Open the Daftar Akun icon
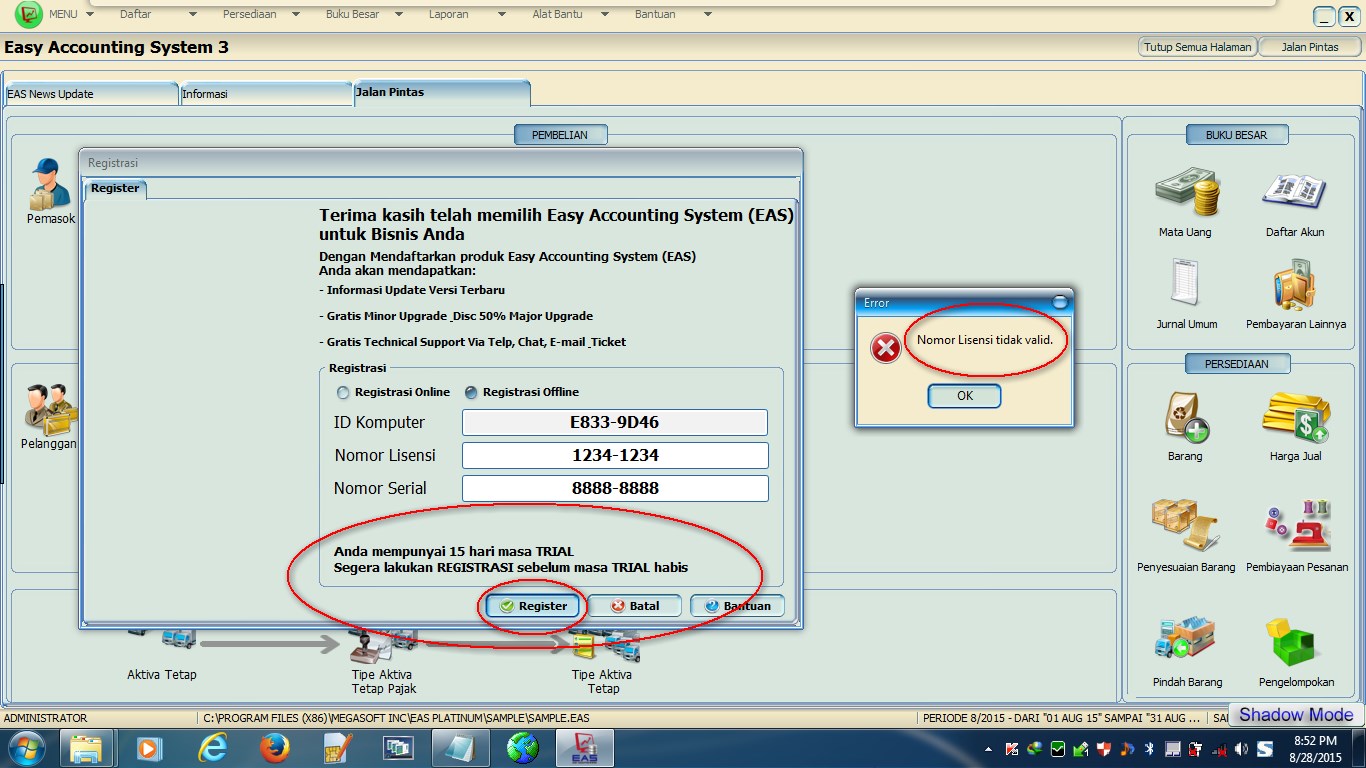The image size is (1366, 768). pos(1295,192)
